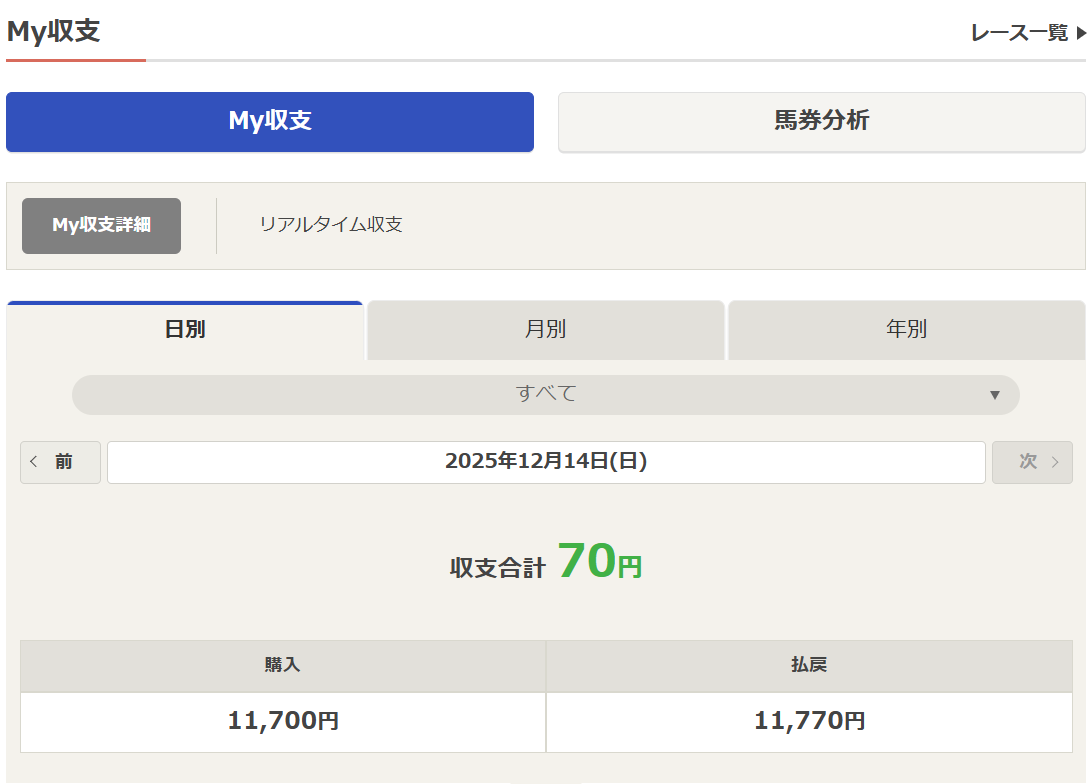Switch to リアルタイム収支 view
Image resolution: width=1090 pixels, height=784 pixels.
point(331,225)
